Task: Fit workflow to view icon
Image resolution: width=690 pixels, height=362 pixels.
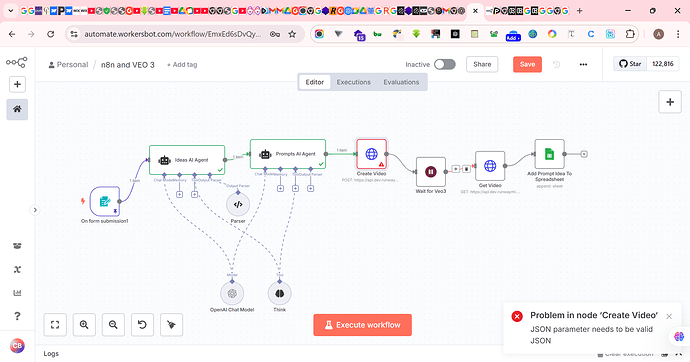Action: pos(55,325)
